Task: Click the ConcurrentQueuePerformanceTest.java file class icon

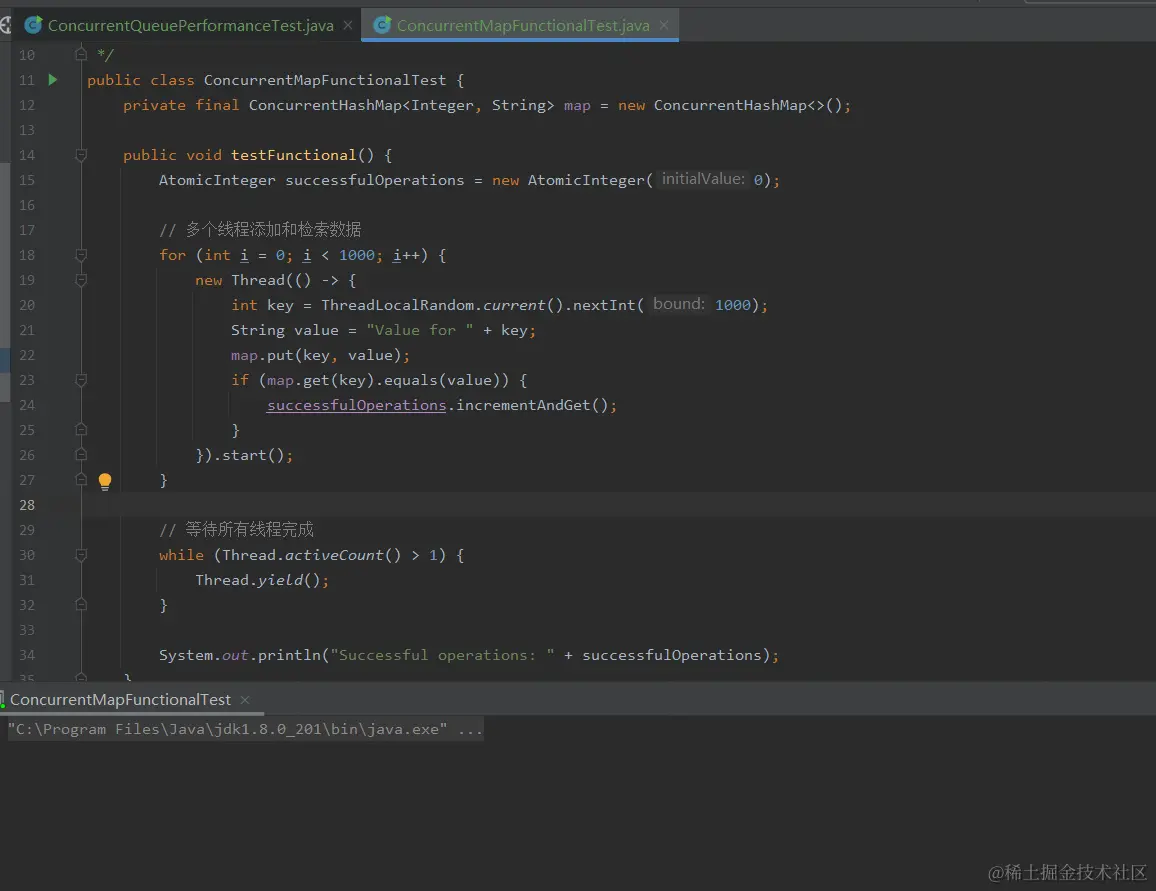Action: [x=33, y=25]
